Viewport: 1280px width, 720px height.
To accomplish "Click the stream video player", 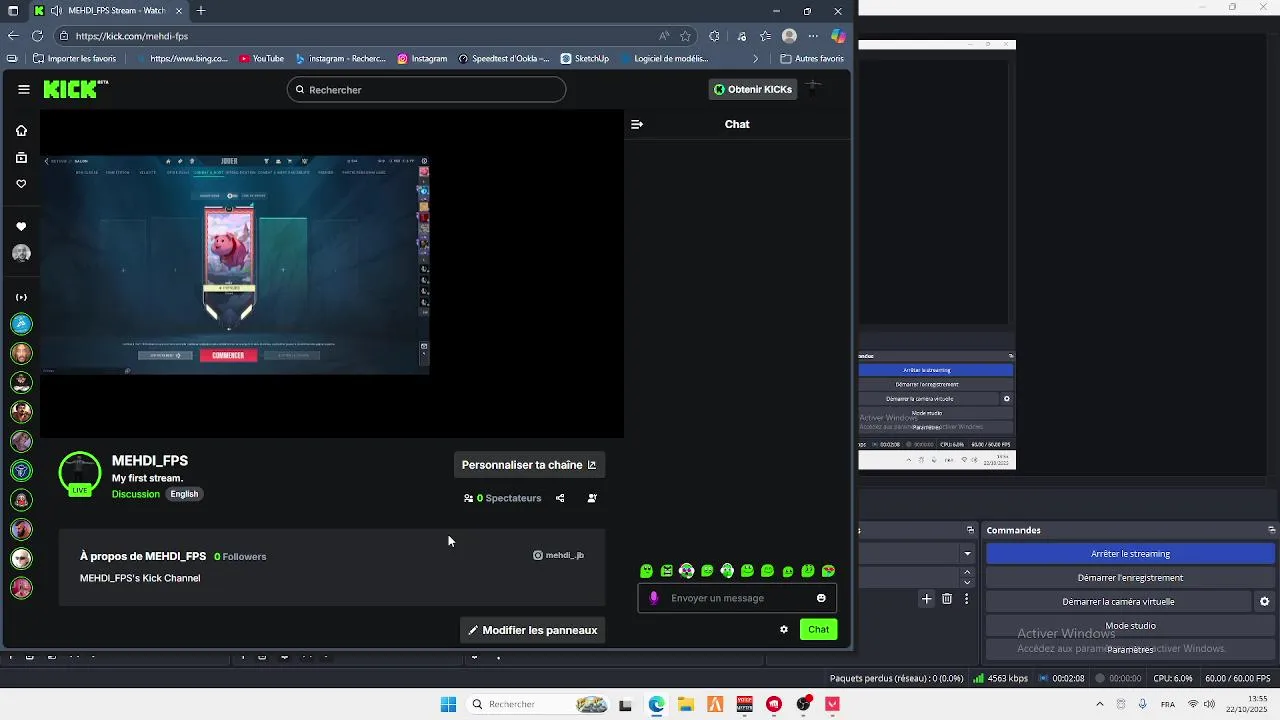I will pyautogui.click(x=332, y=273).
